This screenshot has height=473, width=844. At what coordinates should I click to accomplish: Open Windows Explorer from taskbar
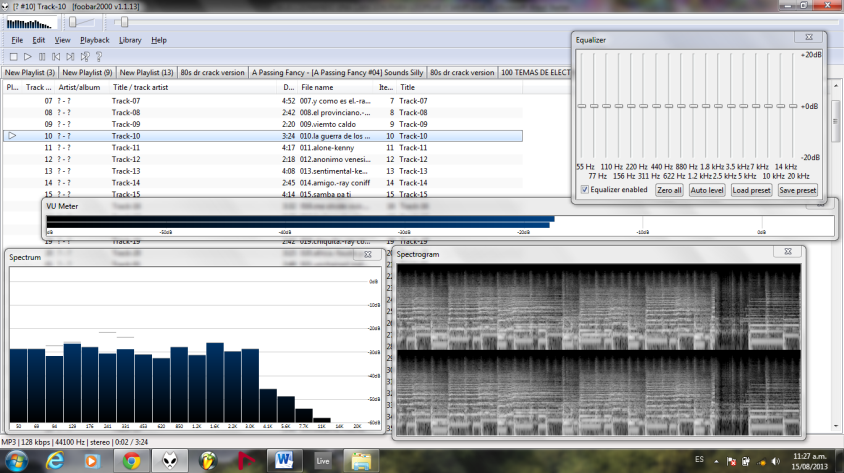361,461
